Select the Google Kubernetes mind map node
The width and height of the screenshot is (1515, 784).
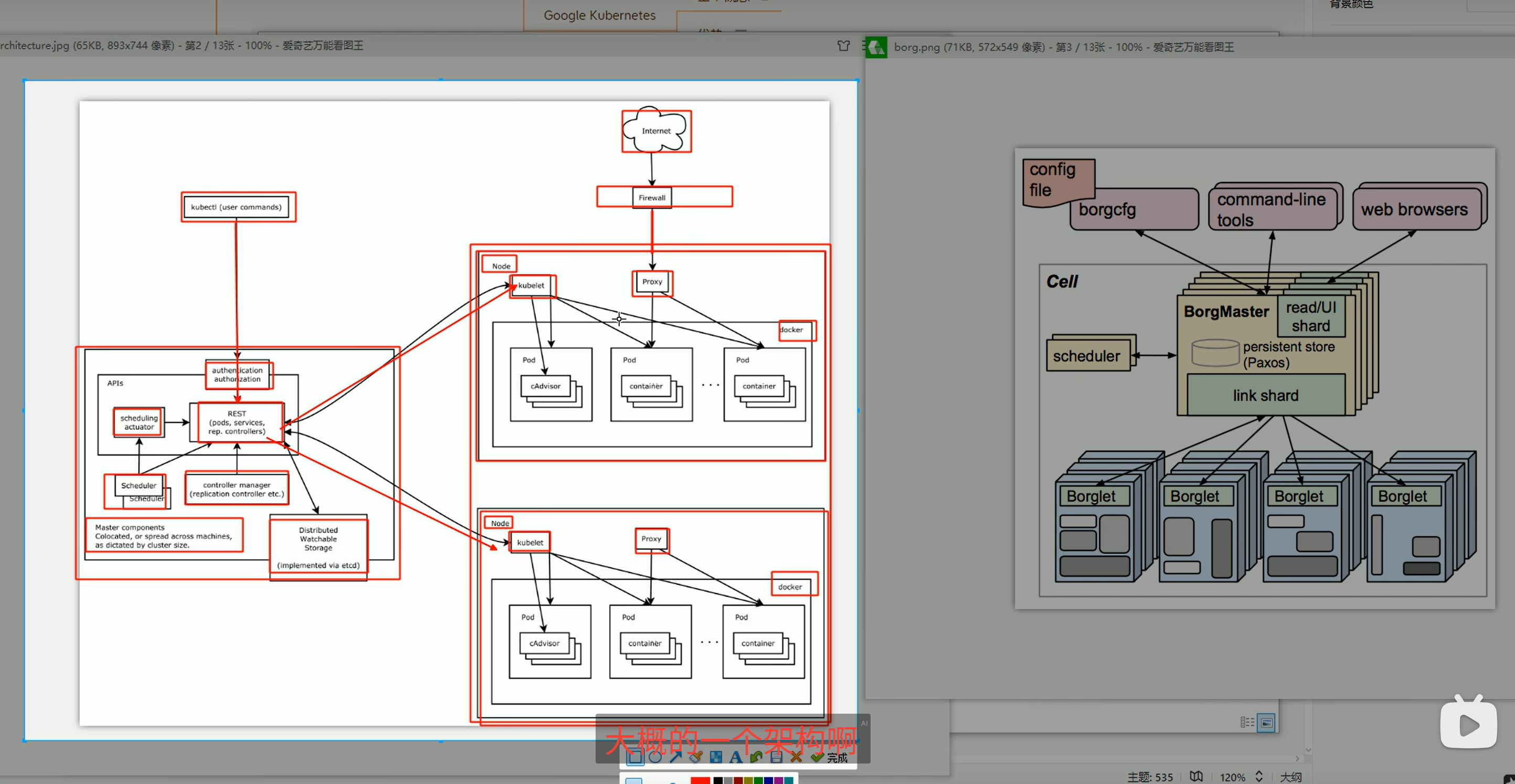[599, 15]
